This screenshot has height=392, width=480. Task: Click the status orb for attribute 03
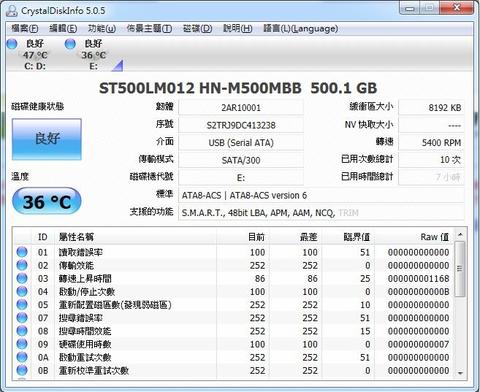22,278
